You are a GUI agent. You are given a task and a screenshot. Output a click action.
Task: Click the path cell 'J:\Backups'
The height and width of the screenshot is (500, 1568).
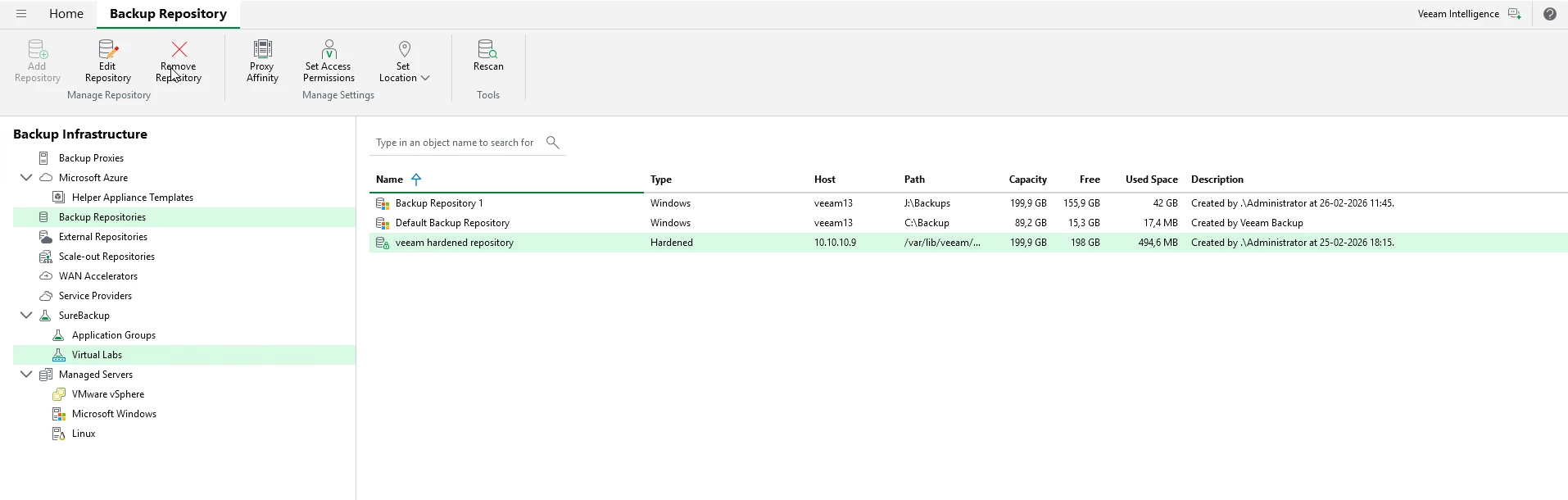click(x=927, y=203)
